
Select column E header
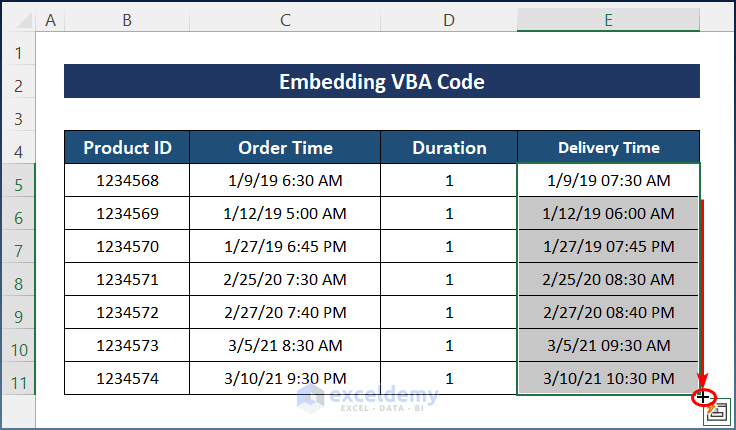608,17
